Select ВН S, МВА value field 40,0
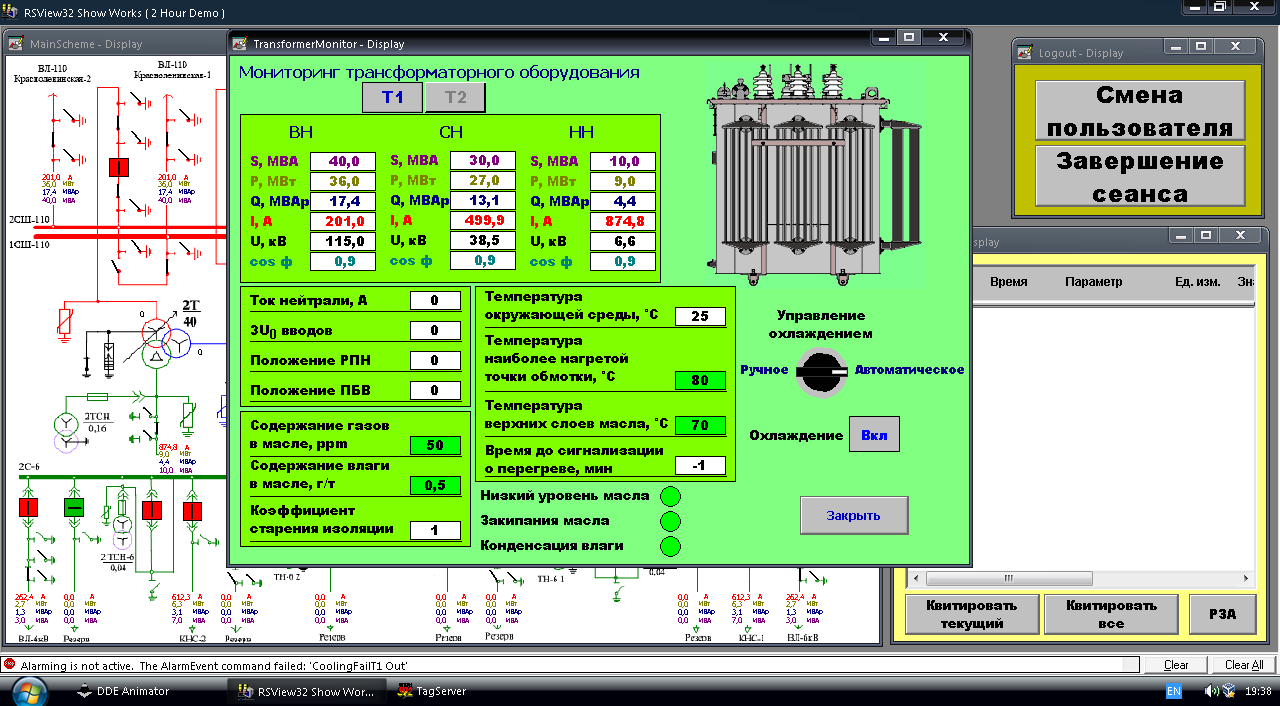The height and width of the screenshot is (706, 1280). [343, 161]
